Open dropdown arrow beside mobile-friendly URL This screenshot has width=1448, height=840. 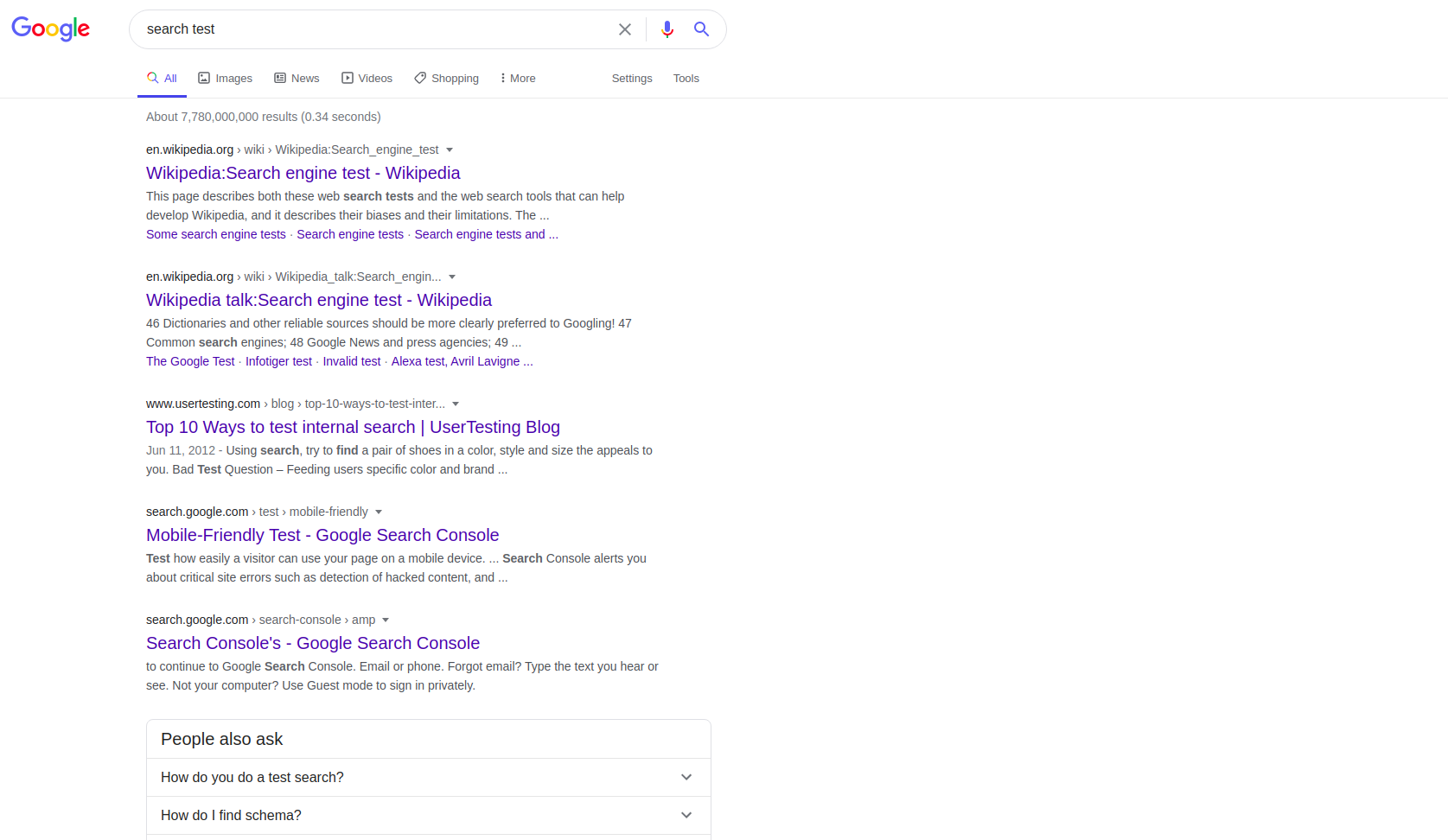[379, 512]
